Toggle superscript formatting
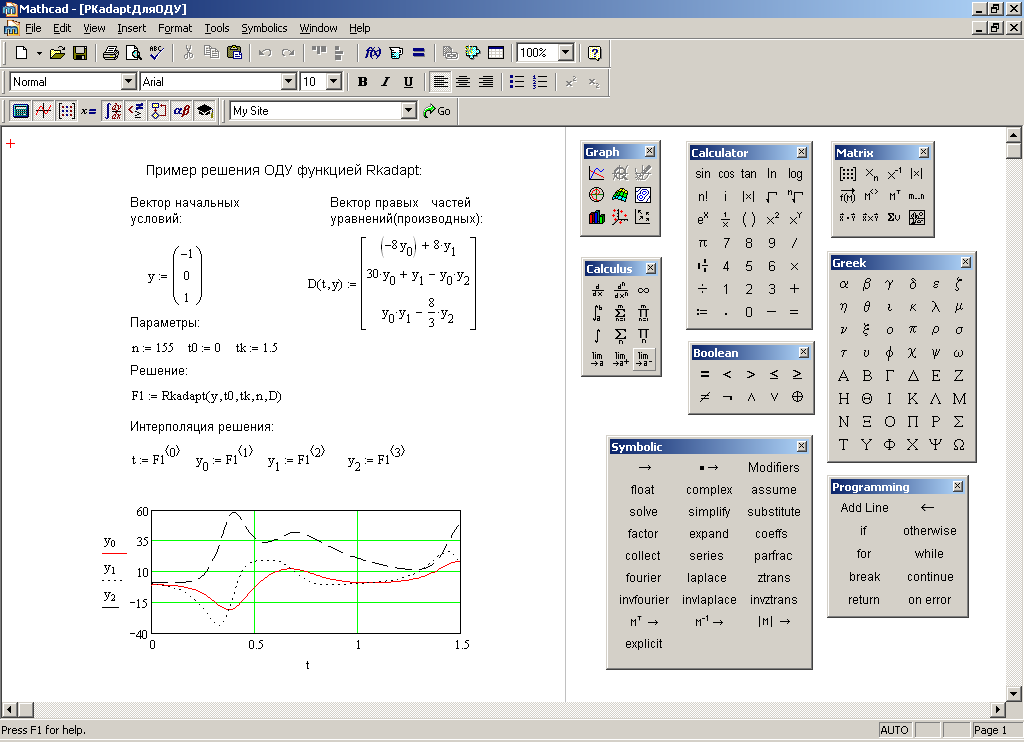 (x=571, y=82)
